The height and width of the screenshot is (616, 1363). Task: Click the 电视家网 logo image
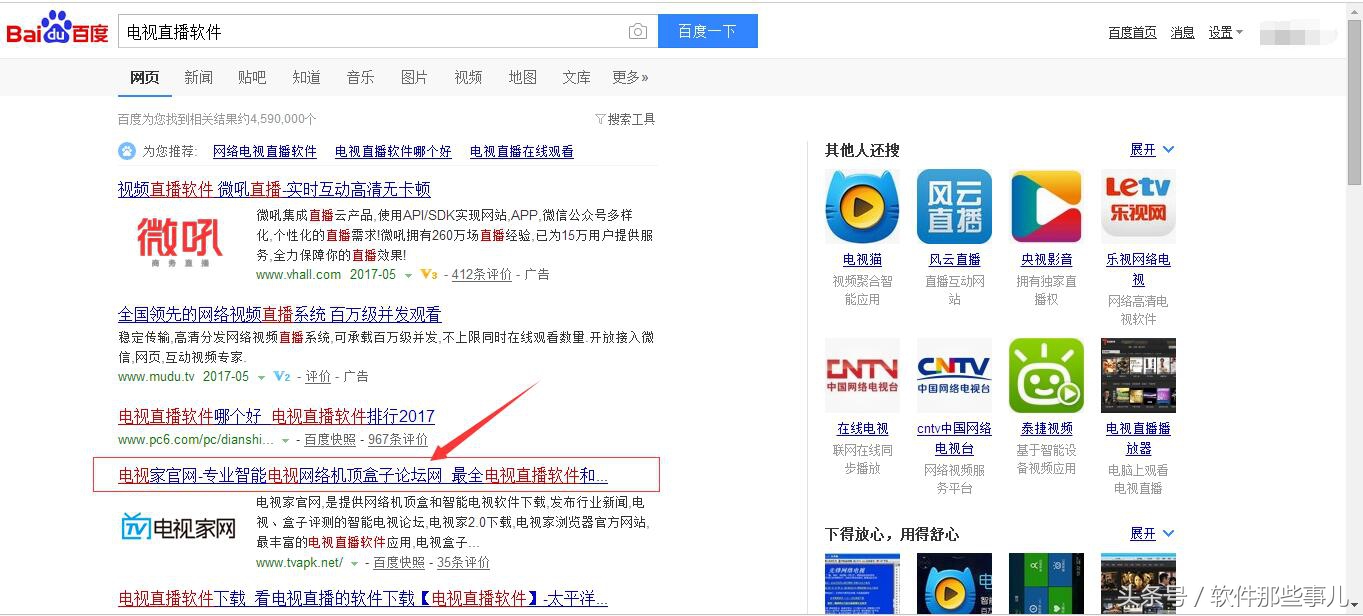178,527
